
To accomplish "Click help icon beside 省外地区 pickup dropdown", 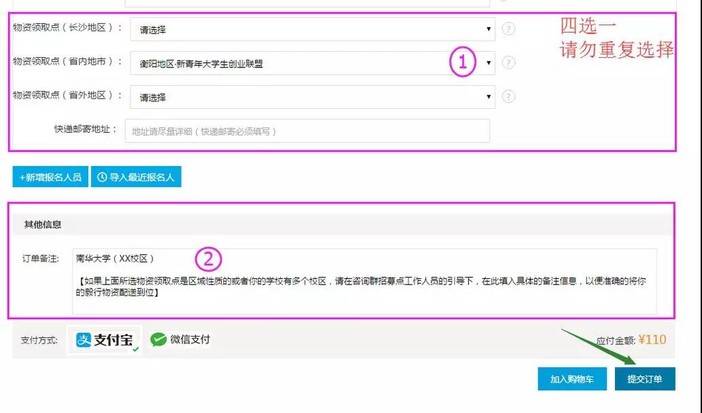I will (x=509, y=97).
